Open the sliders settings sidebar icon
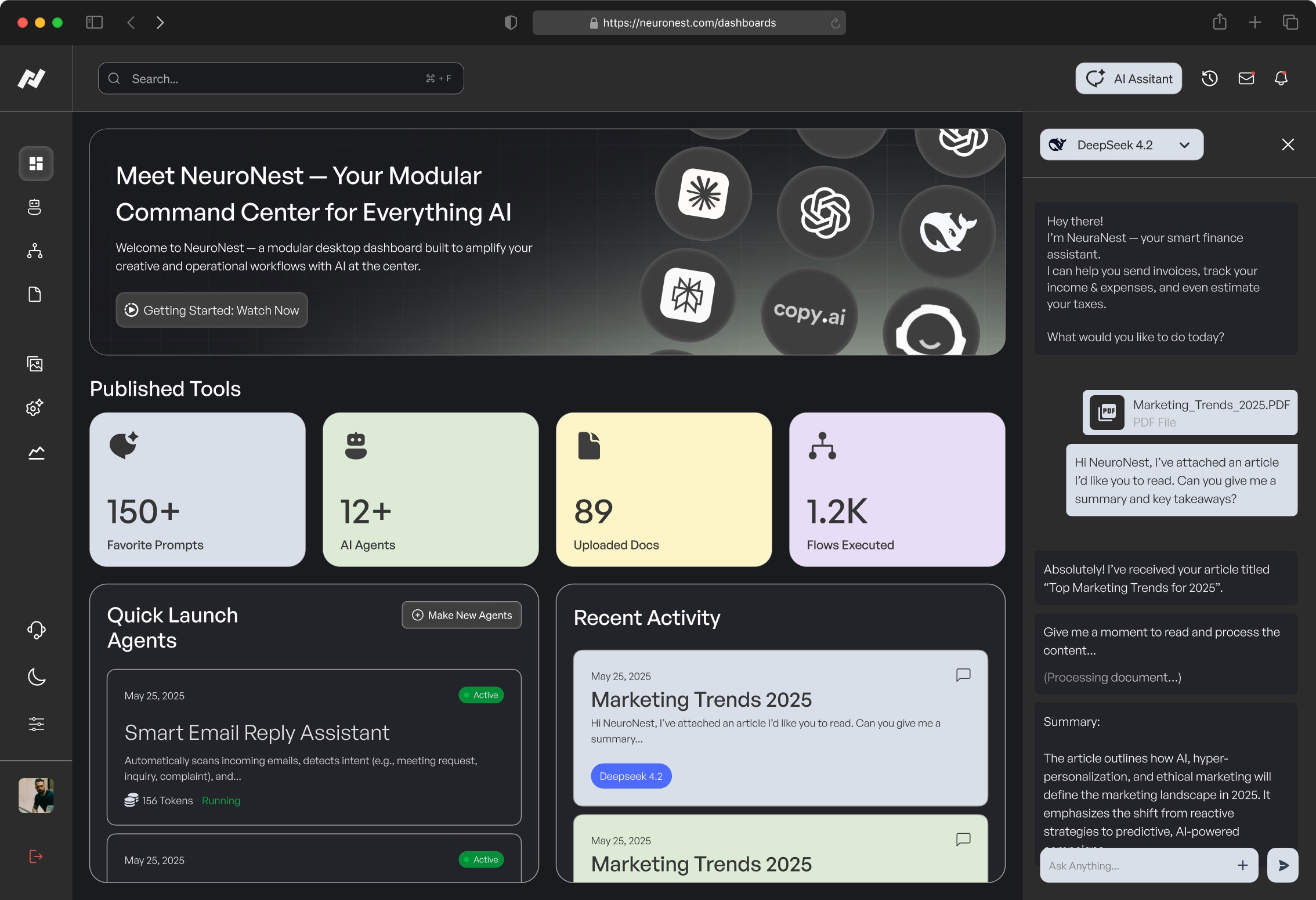This screenshot has width=1316, height=900. [x=36, y=724]
